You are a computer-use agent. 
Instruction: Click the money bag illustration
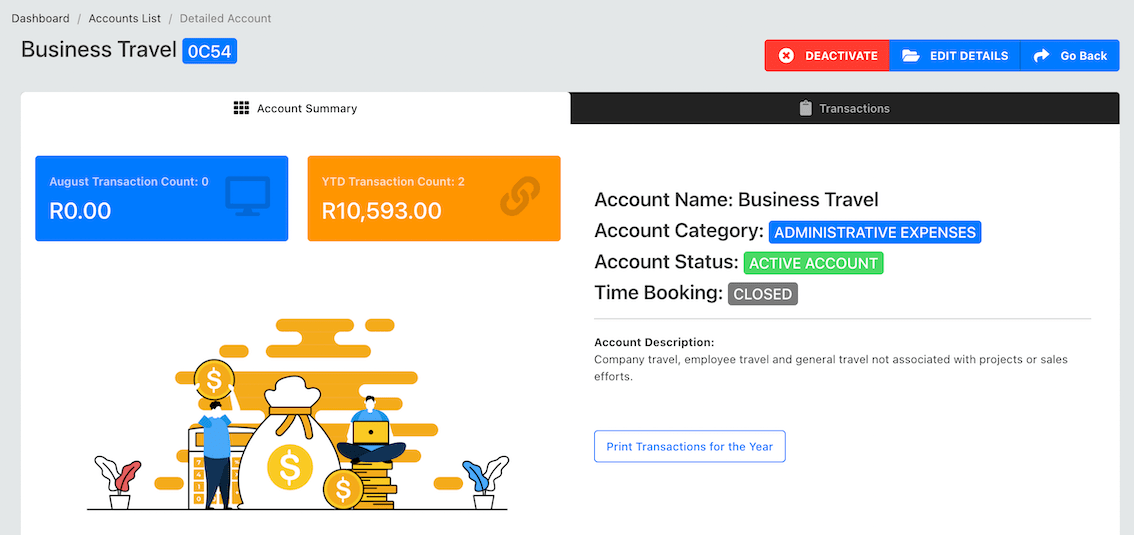coord(290,445)
